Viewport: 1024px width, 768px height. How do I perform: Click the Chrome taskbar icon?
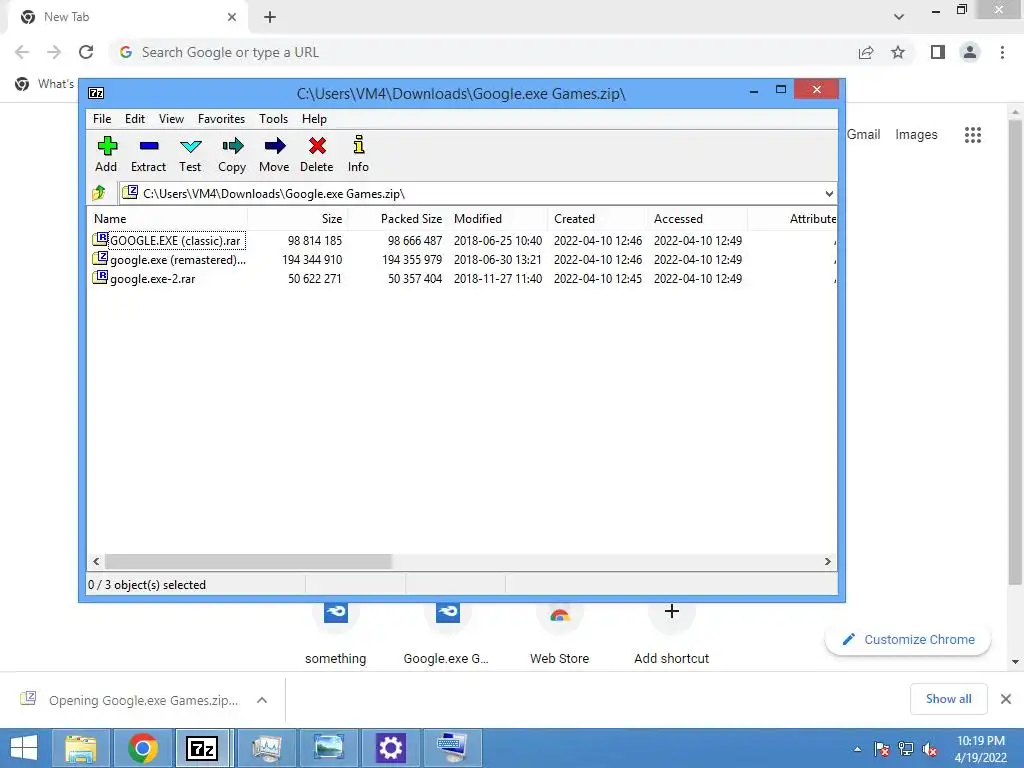[x=142, y=748]
